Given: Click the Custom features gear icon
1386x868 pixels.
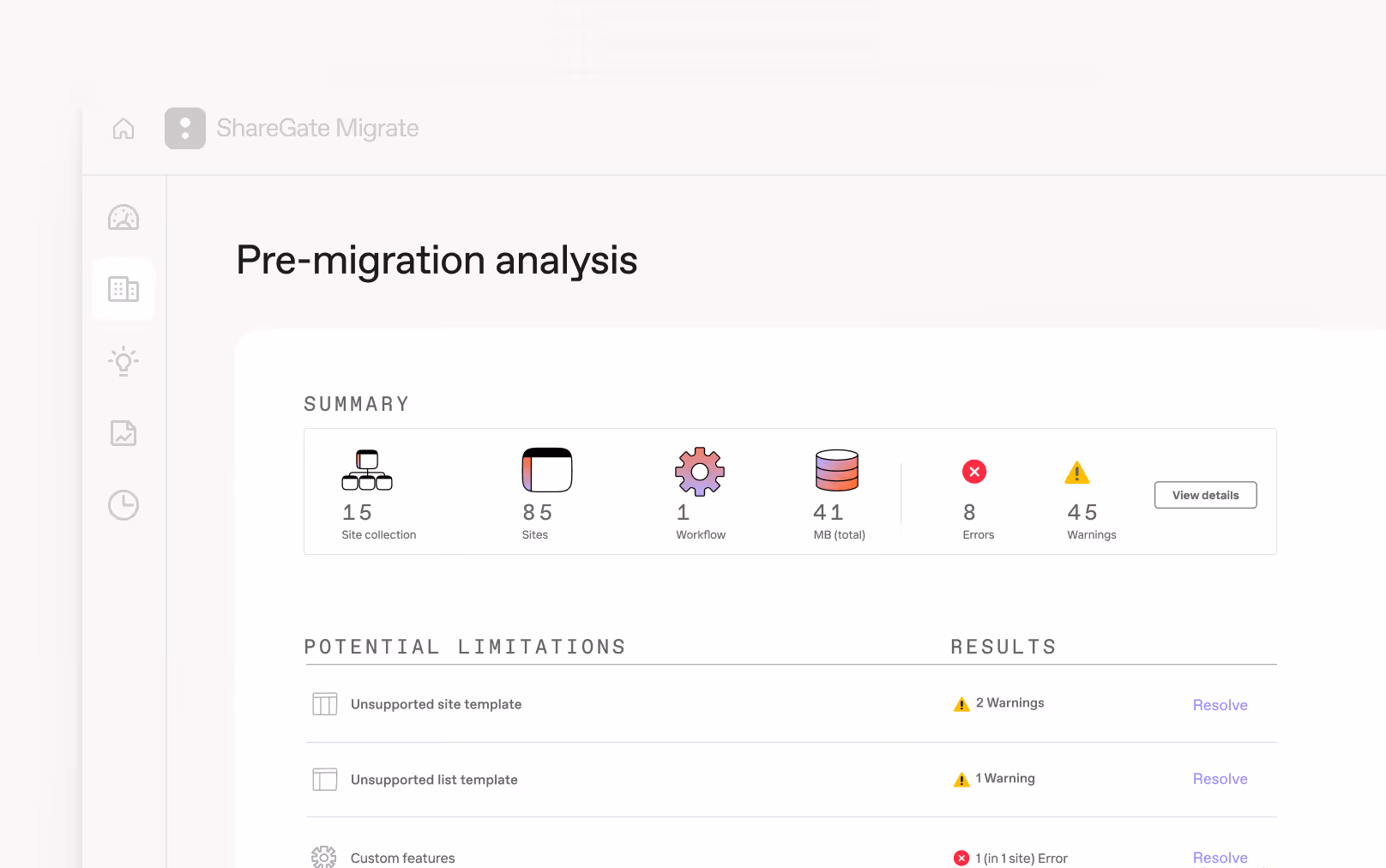Looking at the screenshot, I should click(324, 857).
